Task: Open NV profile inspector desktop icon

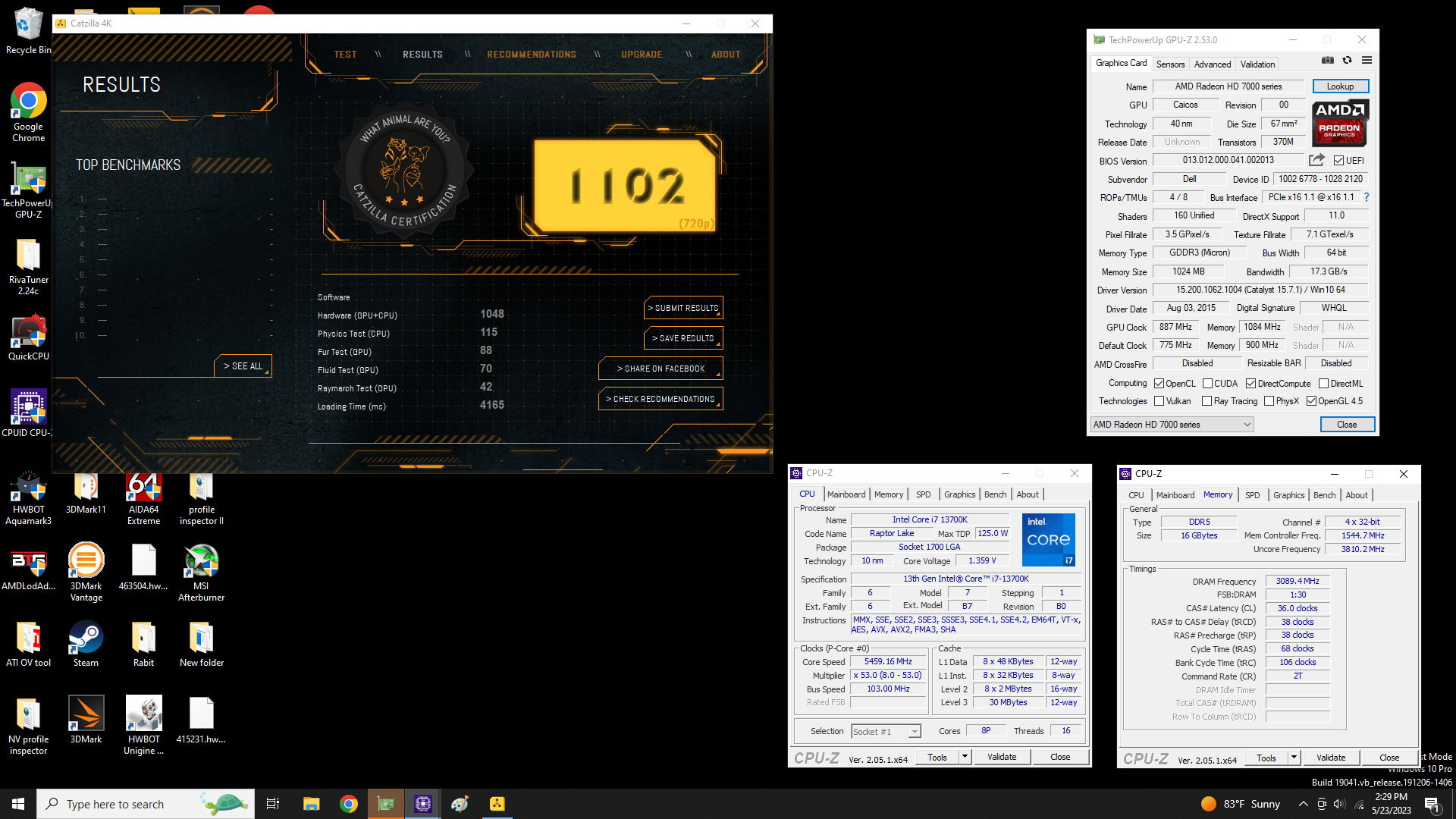Action: pos(28,726)
